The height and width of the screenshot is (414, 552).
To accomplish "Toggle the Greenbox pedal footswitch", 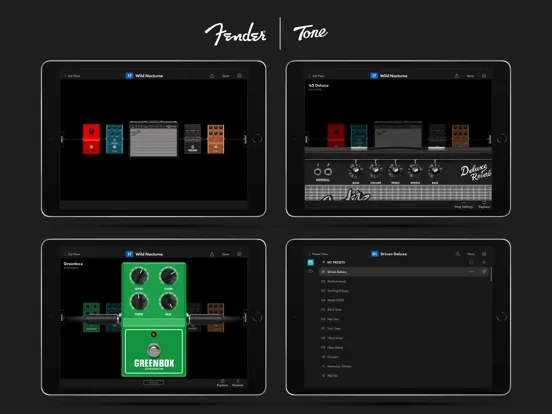I will click(153, 350).
